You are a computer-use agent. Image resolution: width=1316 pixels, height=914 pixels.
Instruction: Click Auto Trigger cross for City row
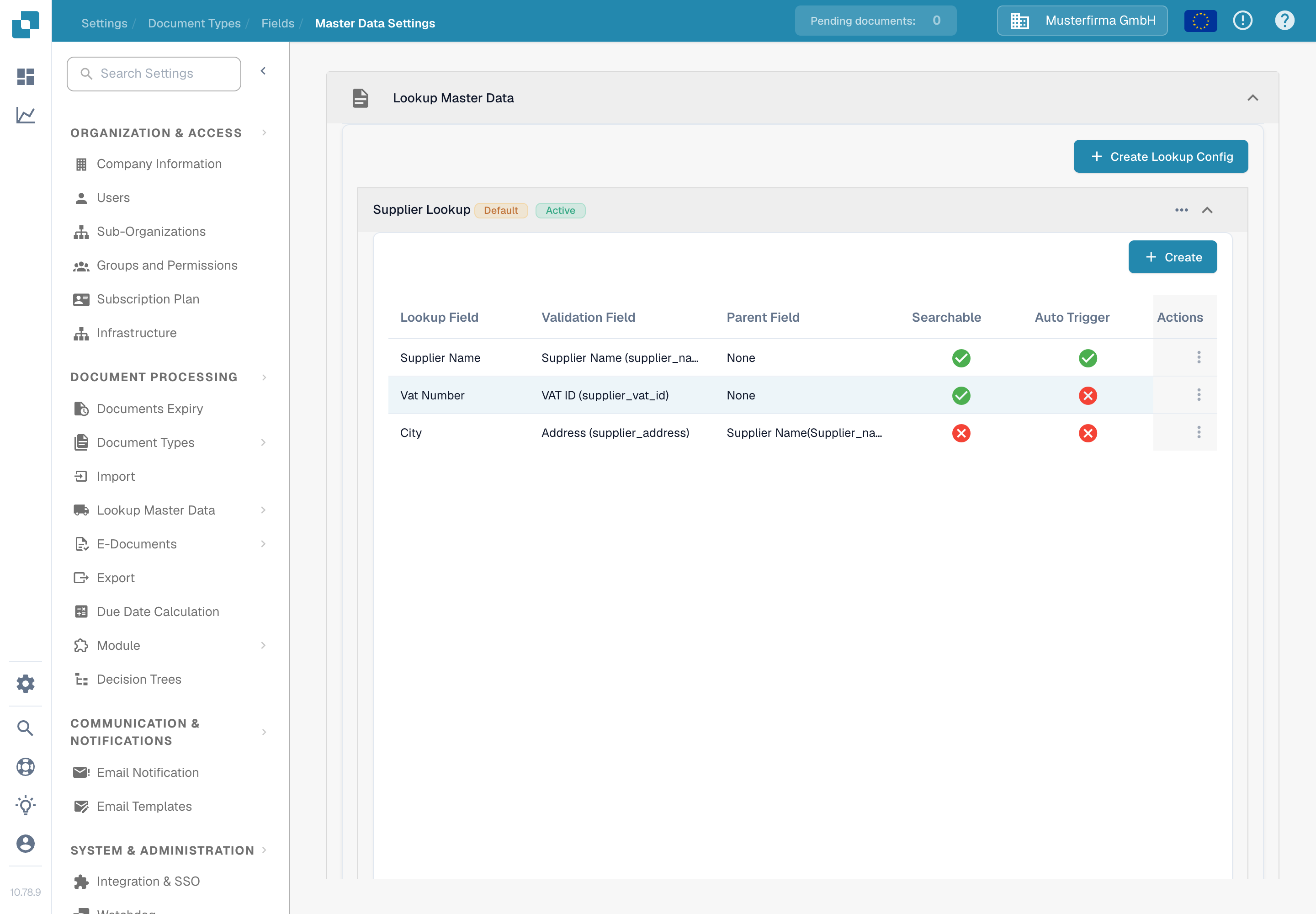[x=1088, y=433]
